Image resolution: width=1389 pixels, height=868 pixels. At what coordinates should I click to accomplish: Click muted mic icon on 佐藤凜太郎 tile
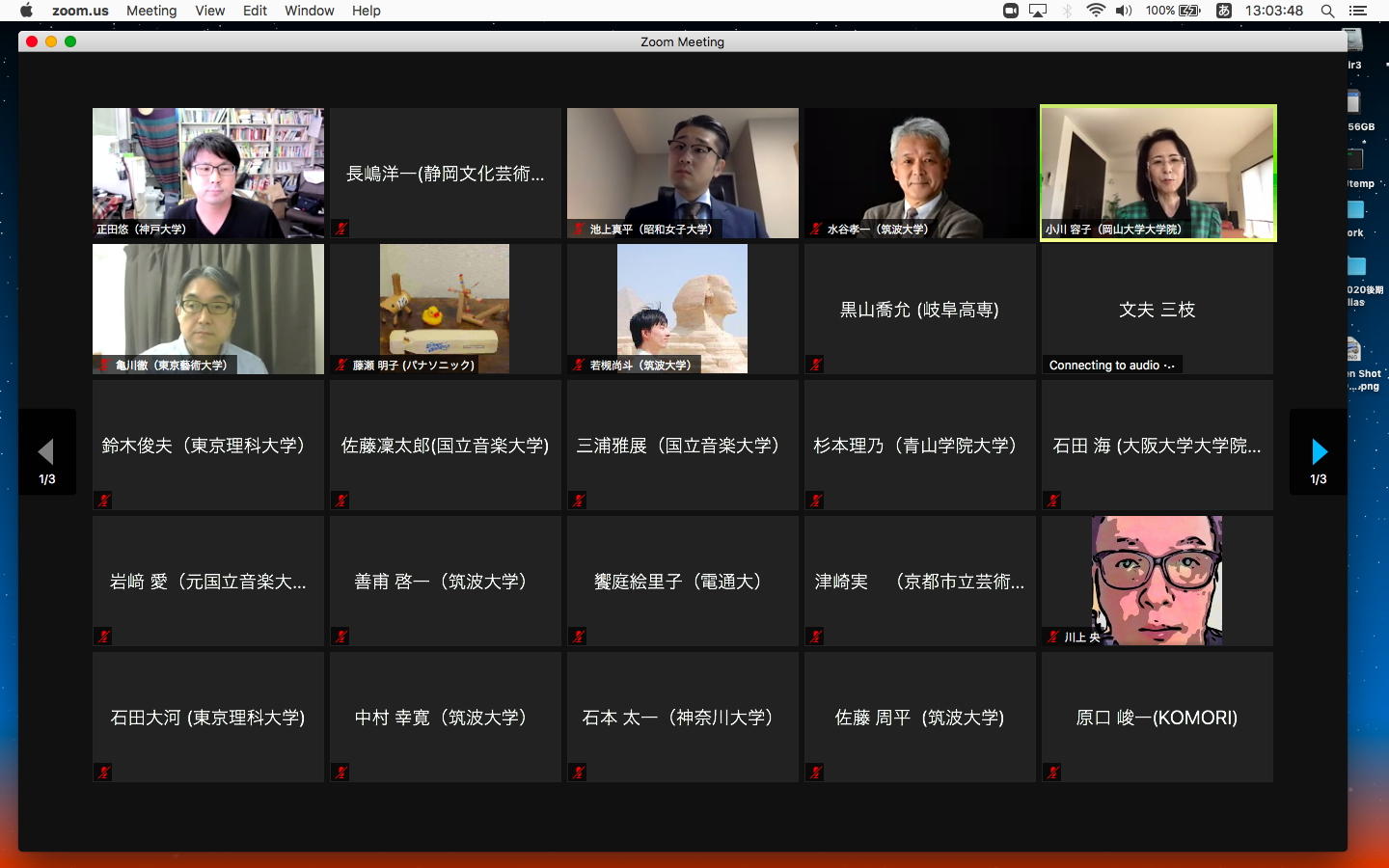[340, 501]
